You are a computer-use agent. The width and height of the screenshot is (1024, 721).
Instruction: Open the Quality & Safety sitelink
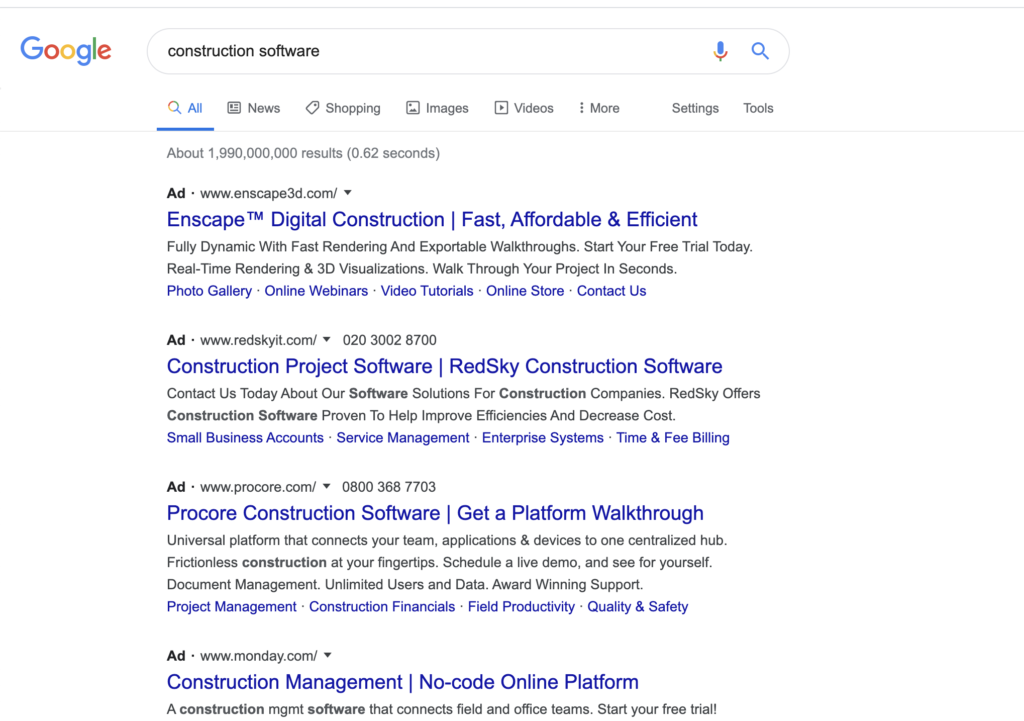637,607
